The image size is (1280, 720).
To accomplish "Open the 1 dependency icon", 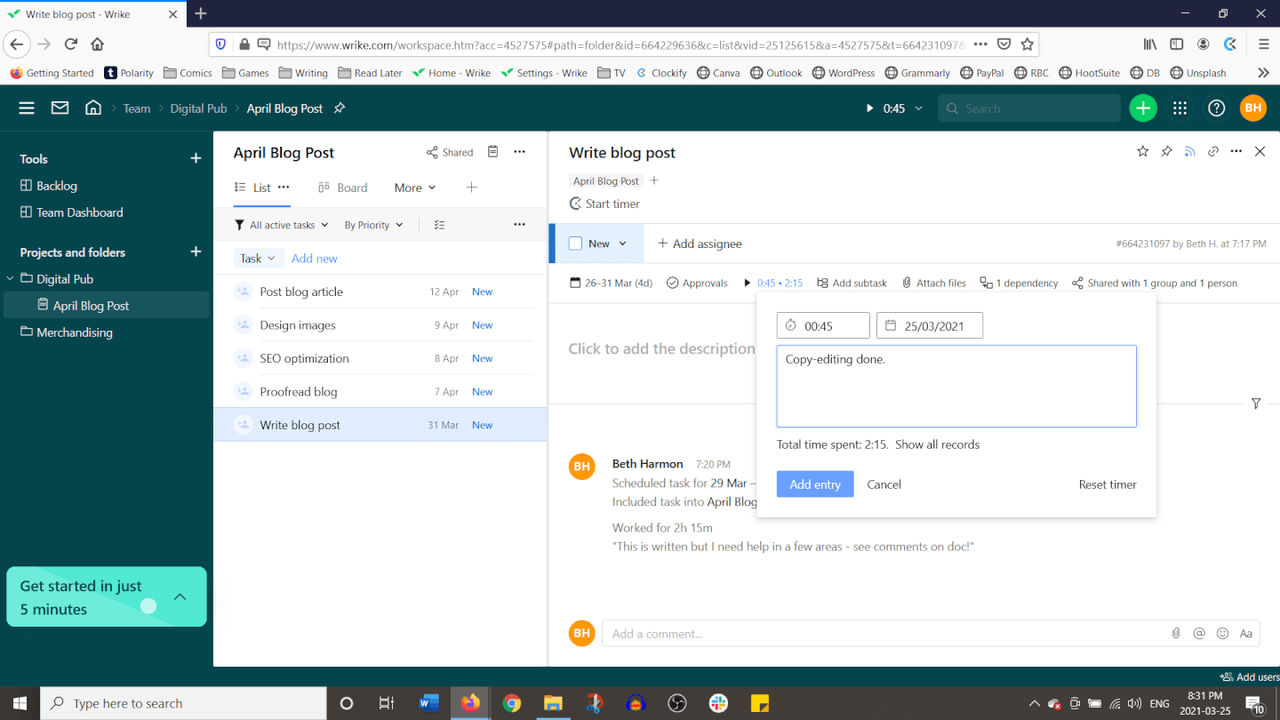I will [986, 283].
